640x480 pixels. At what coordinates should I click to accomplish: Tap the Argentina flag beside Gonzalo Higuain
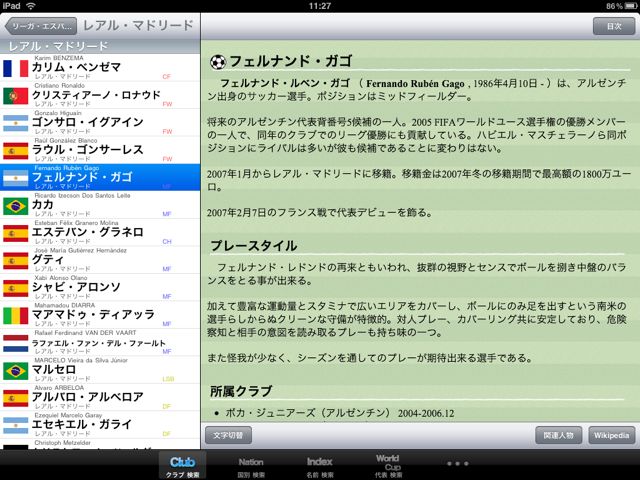point(16,123)
